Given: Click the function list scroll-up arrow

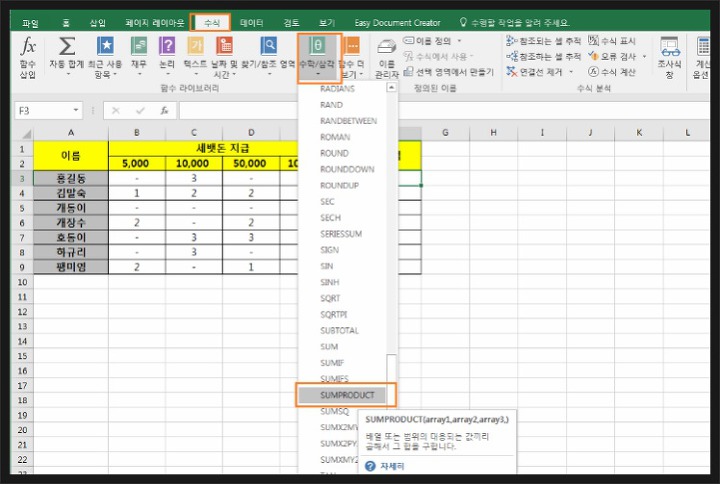Looking at the screenshot, I should tap(391, 87).
